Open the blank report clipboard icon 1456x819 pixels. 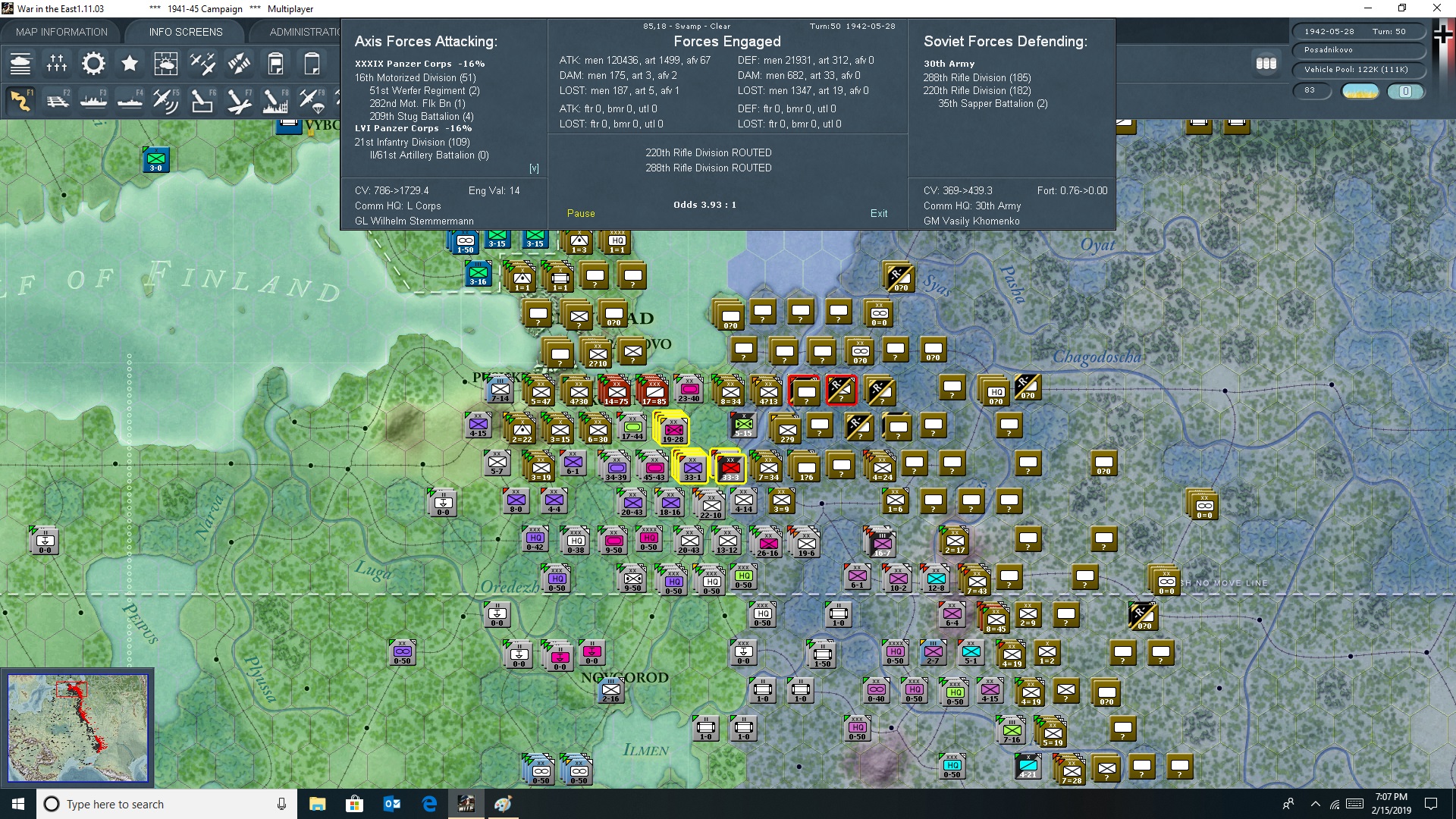tap(312, 64)
